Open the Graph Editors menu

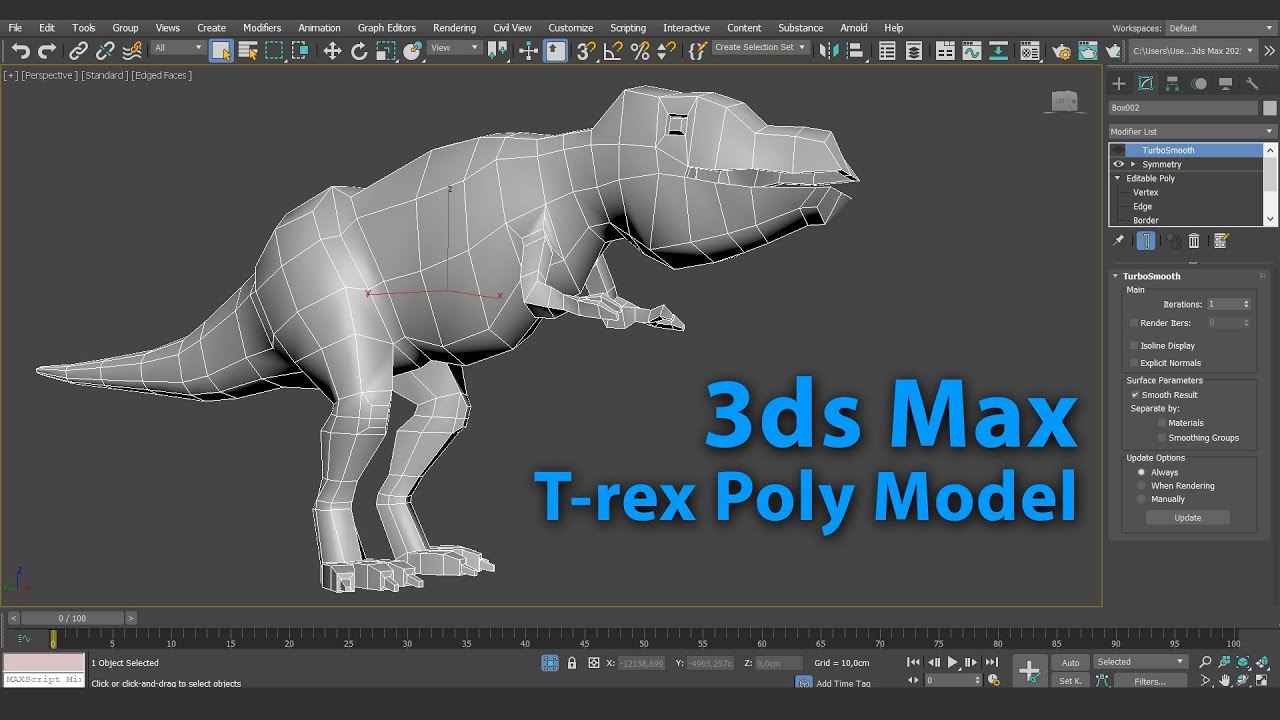click(386, 28)
